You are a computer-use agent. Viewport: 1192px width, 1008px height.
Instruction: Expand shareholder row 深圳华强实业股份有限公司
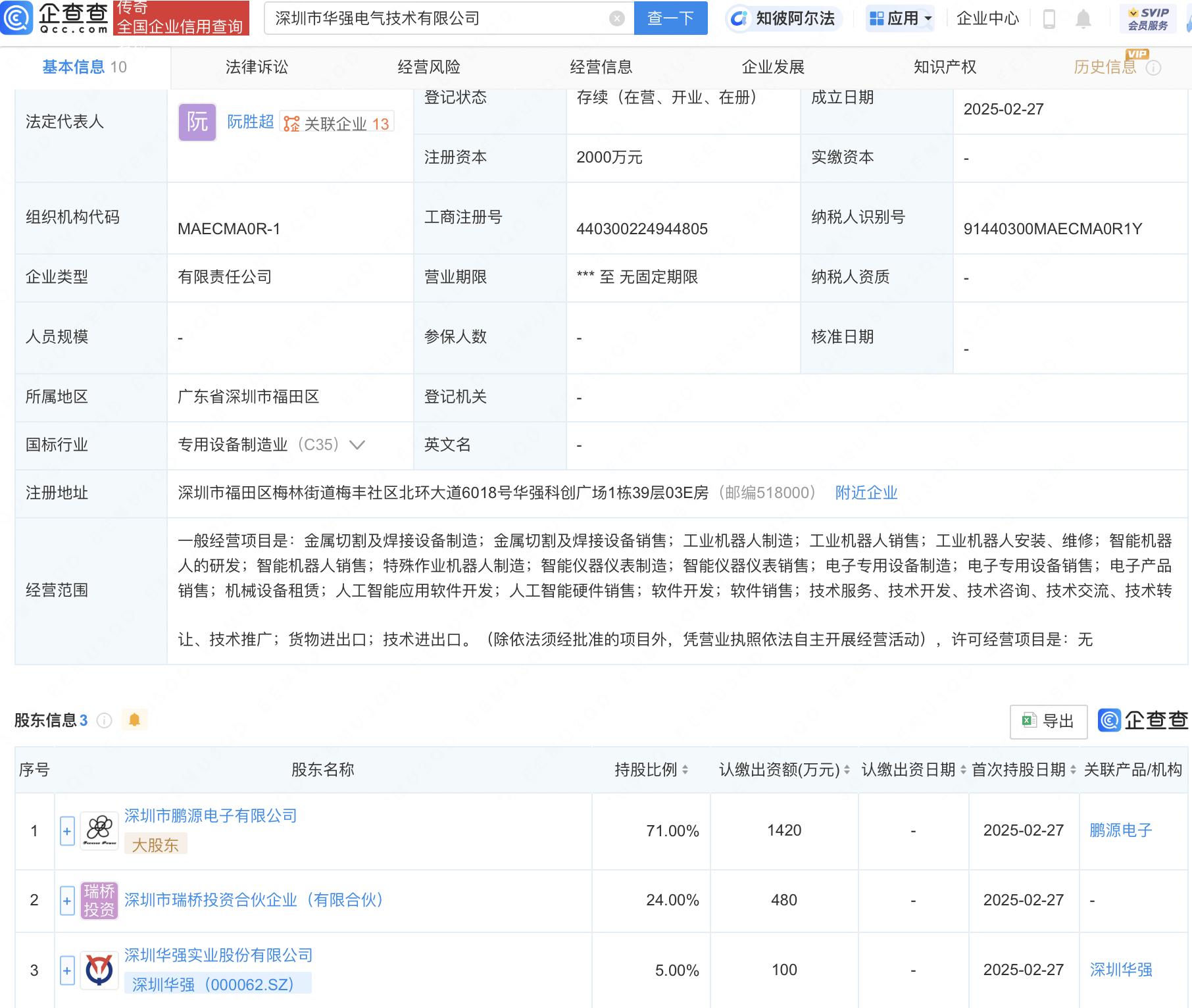(x=67, y=970)
